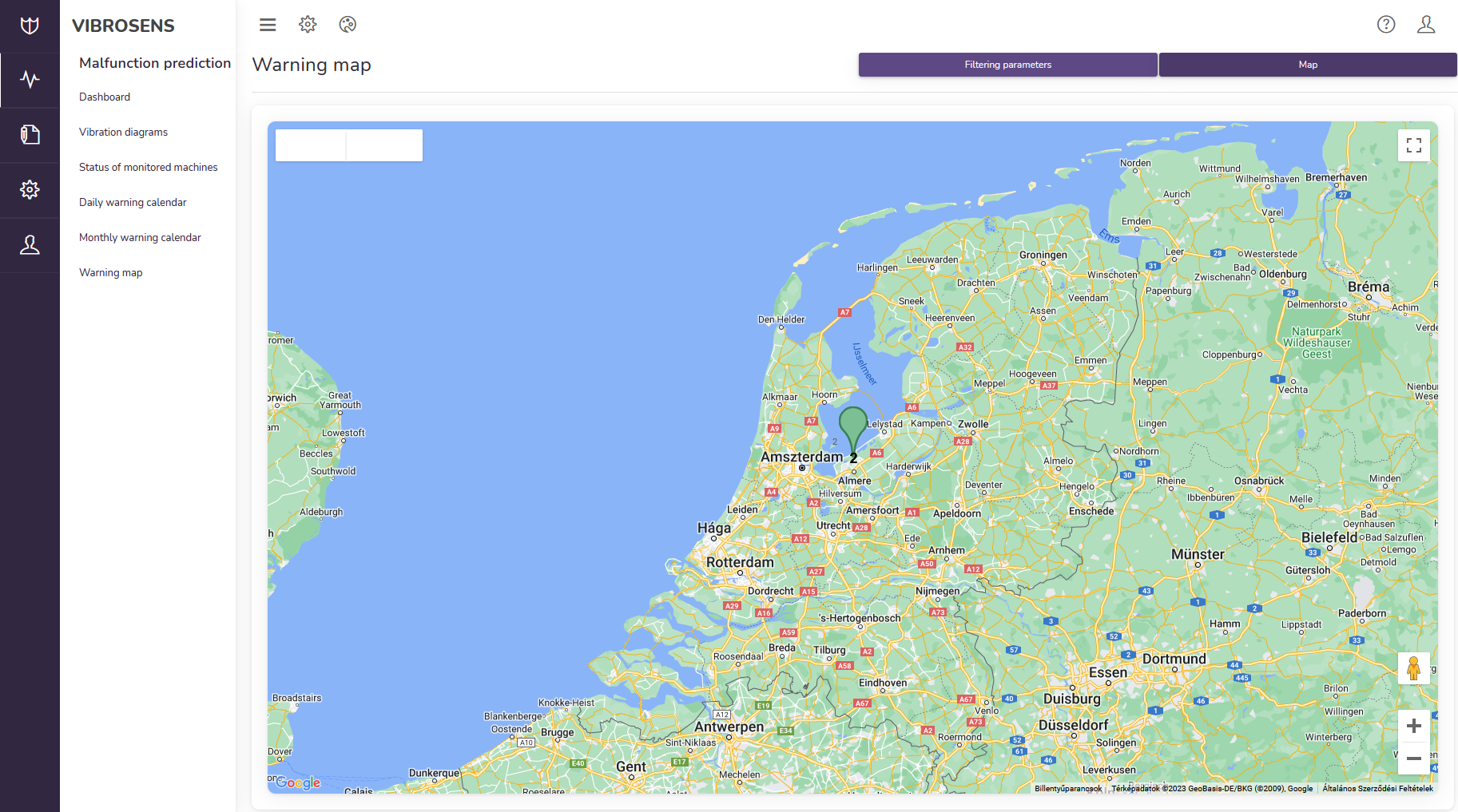Open Vibration diagrams menu item
Viewport: 1458px width, 812px height.
pyautogui.click(x=123, y=132)
